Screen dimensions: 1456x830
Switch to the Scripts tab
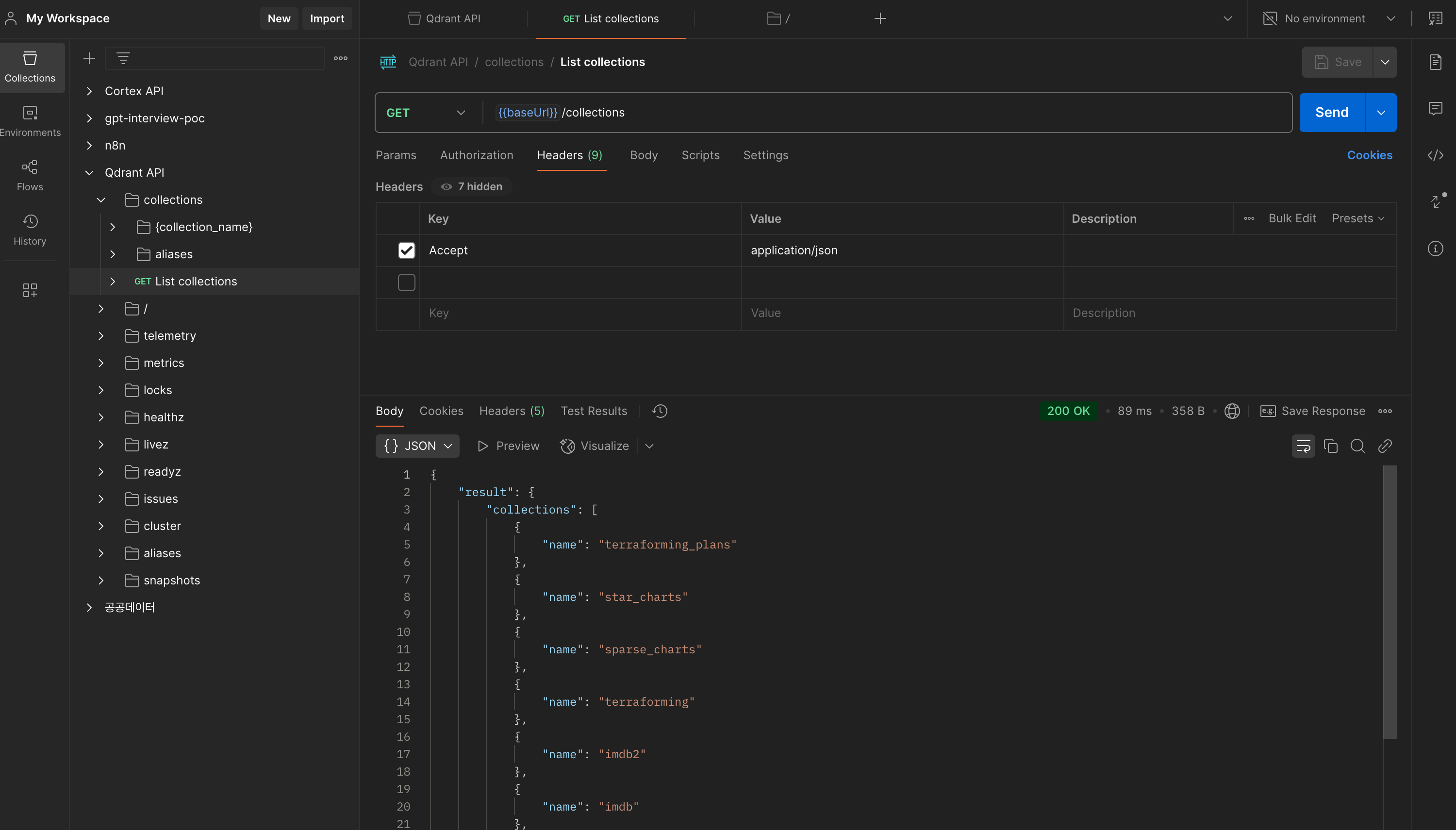[x=701, y=156]
